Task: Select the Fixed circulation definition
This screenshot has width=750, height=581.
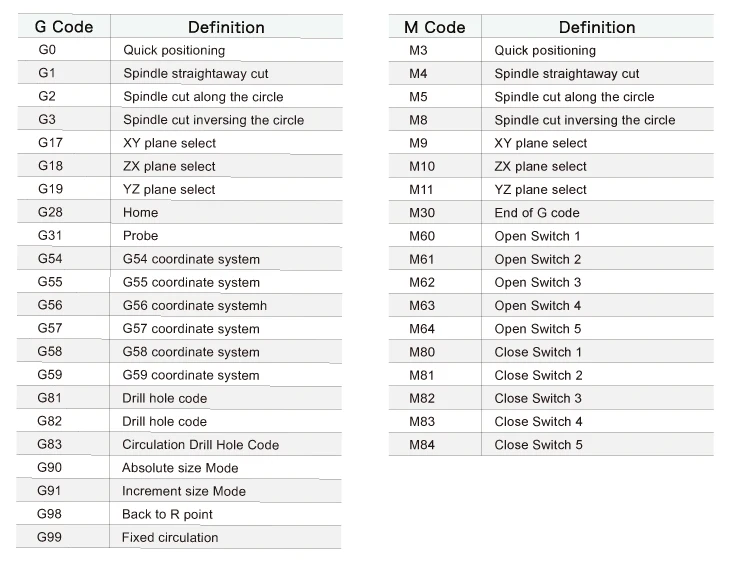Action: click(170, 538)
